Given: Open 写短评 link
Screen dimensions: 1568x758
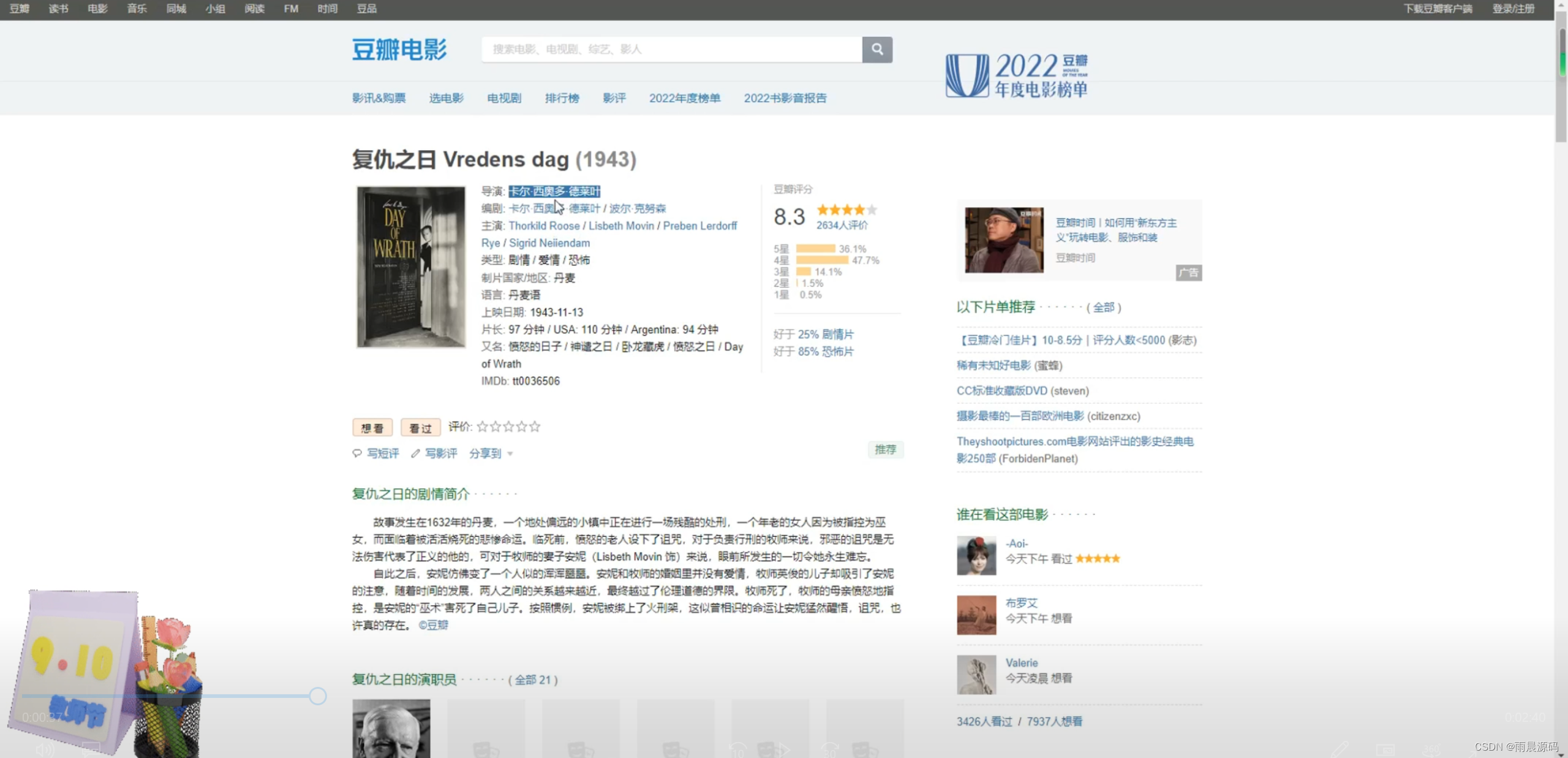Looking at the screenshot, I should [383, 453].
